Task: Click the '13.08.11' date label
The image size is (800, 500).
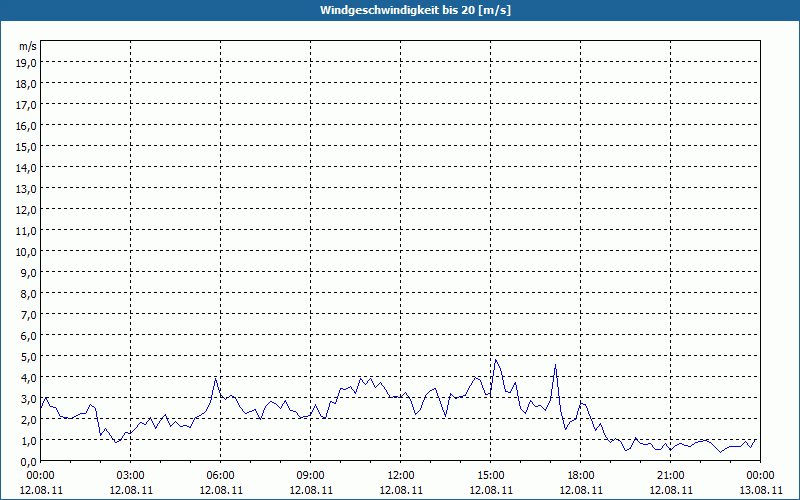Action: click(x=760, y=490)
